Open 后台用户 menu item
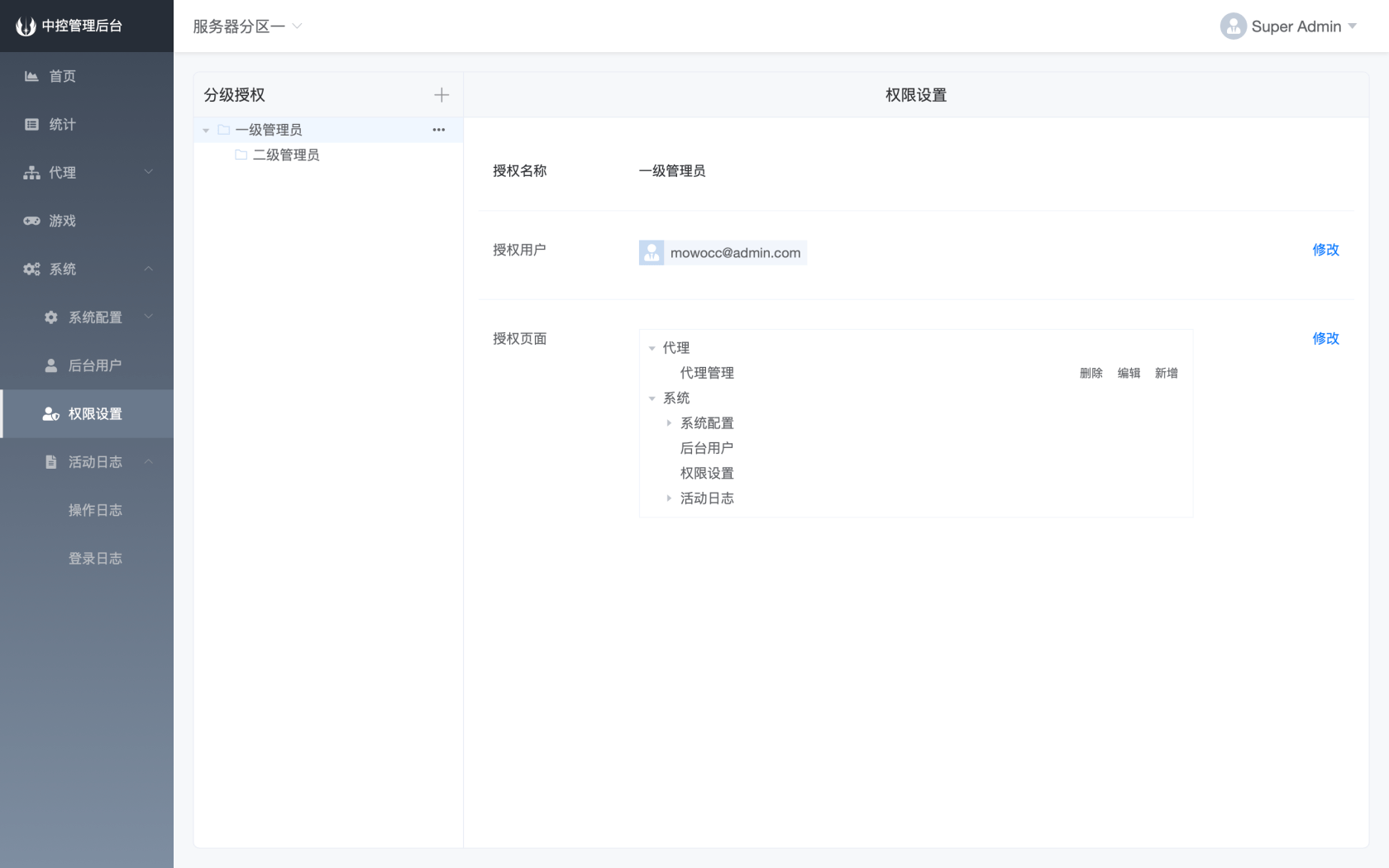Image resolution: width=1389 pixels, height=868 pixels. point(87,365)
